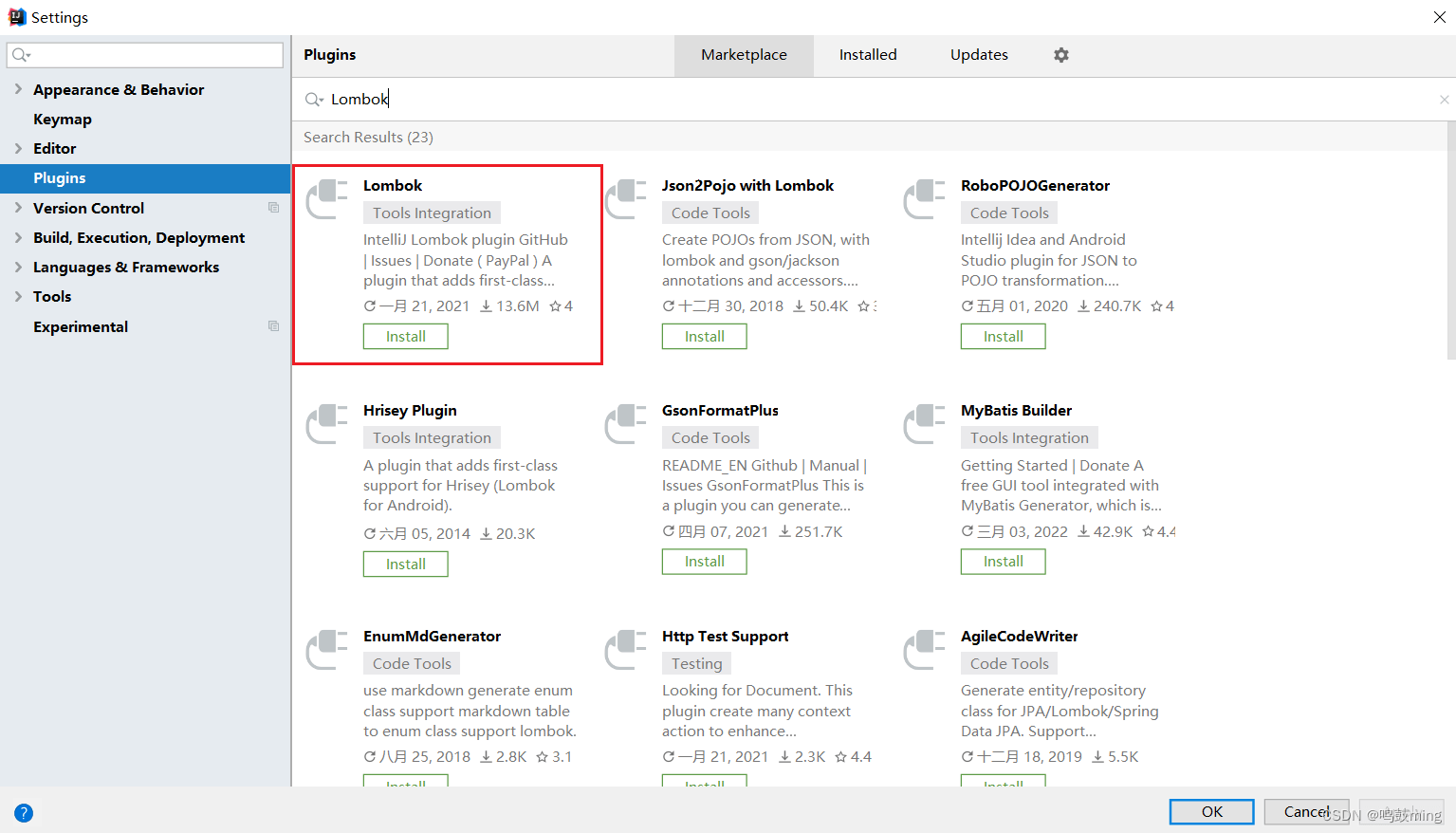Click MyBatis Builder's Tools Integration tag
1456x833 pixels.
(x=1029, y=438)
